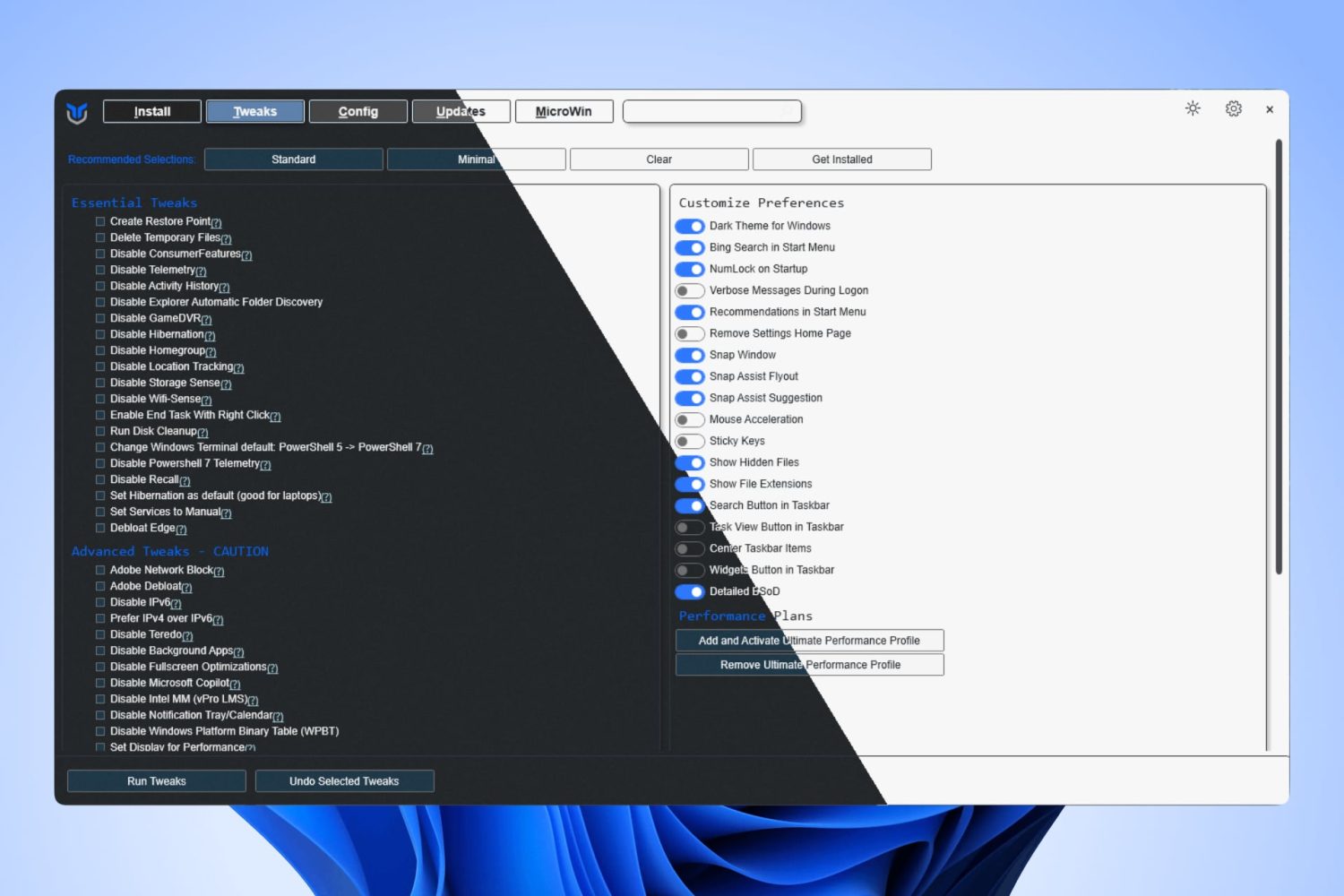Click into the search input field
Image resolution: width=1344 pixels, height=896 pixels.
point(712,111)
